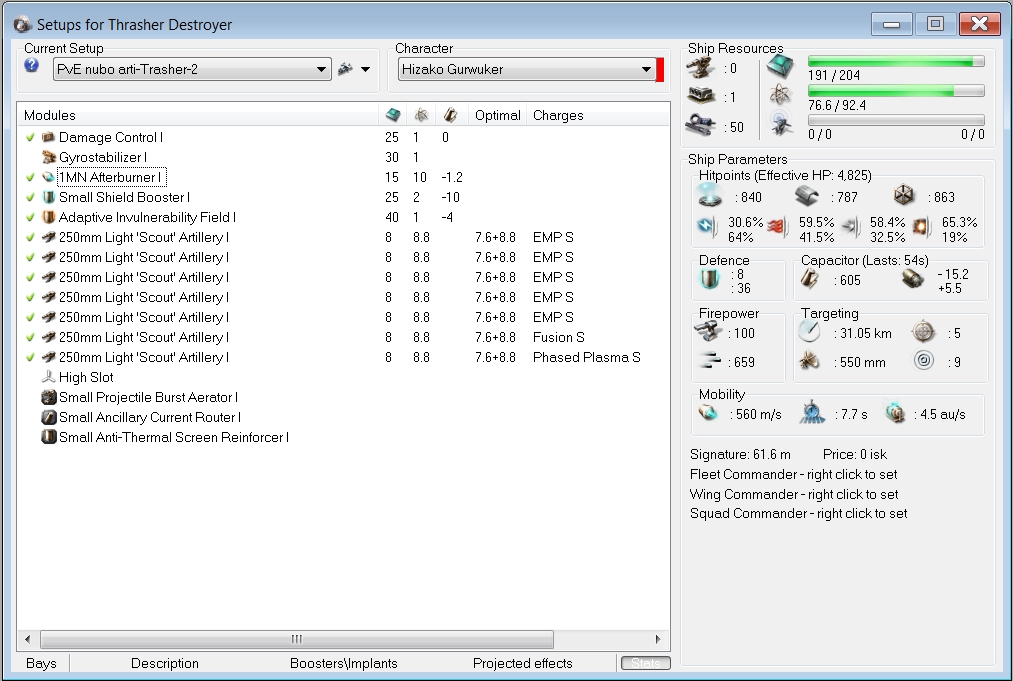Screen dimensions: 1013x681
Task: Click the warp speed icon showing 4.5 au/s
Action: pos(895,412)
